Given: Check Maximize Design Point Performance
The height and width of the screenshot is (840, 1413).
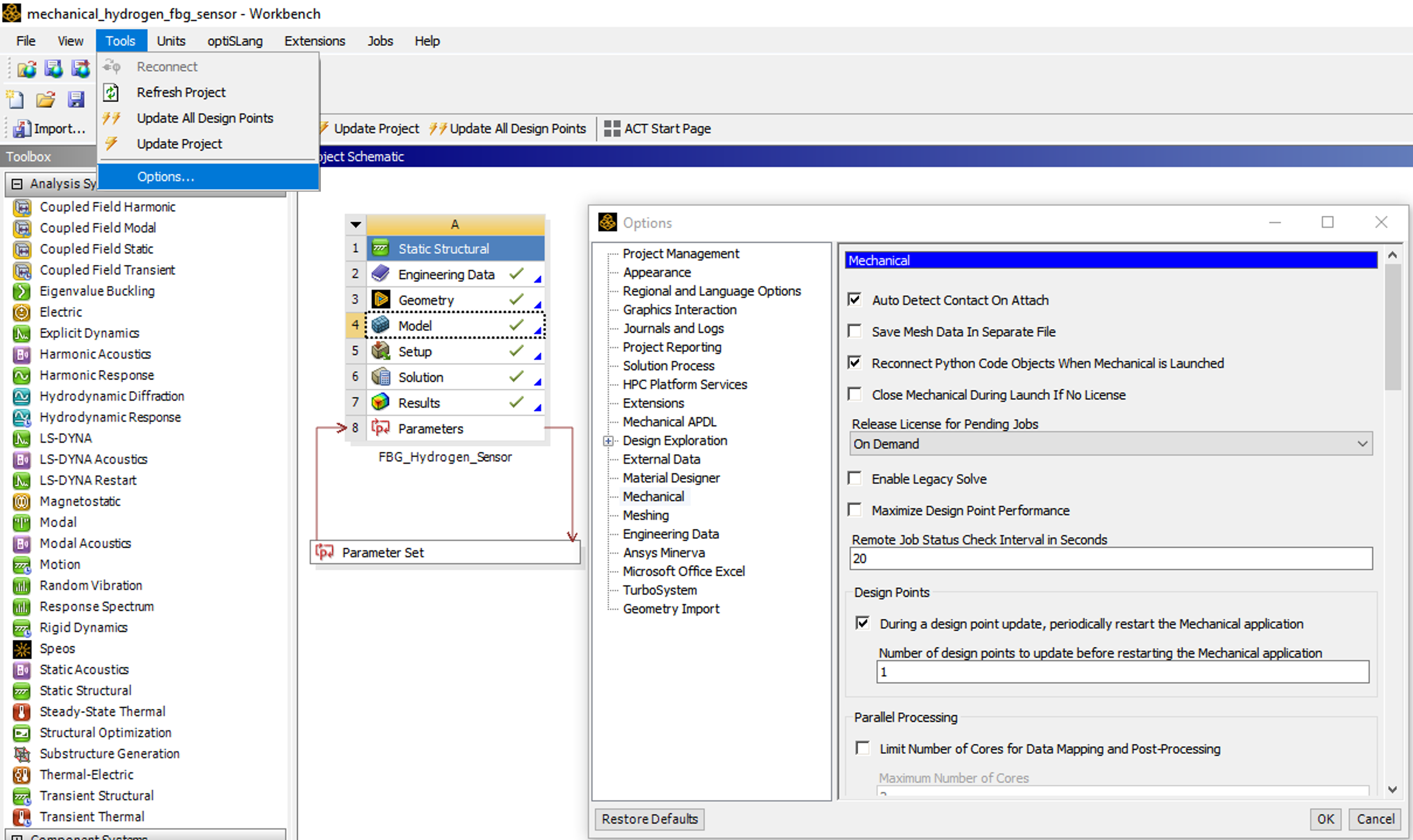Looking at the screenshot, I should click(854, 510).
